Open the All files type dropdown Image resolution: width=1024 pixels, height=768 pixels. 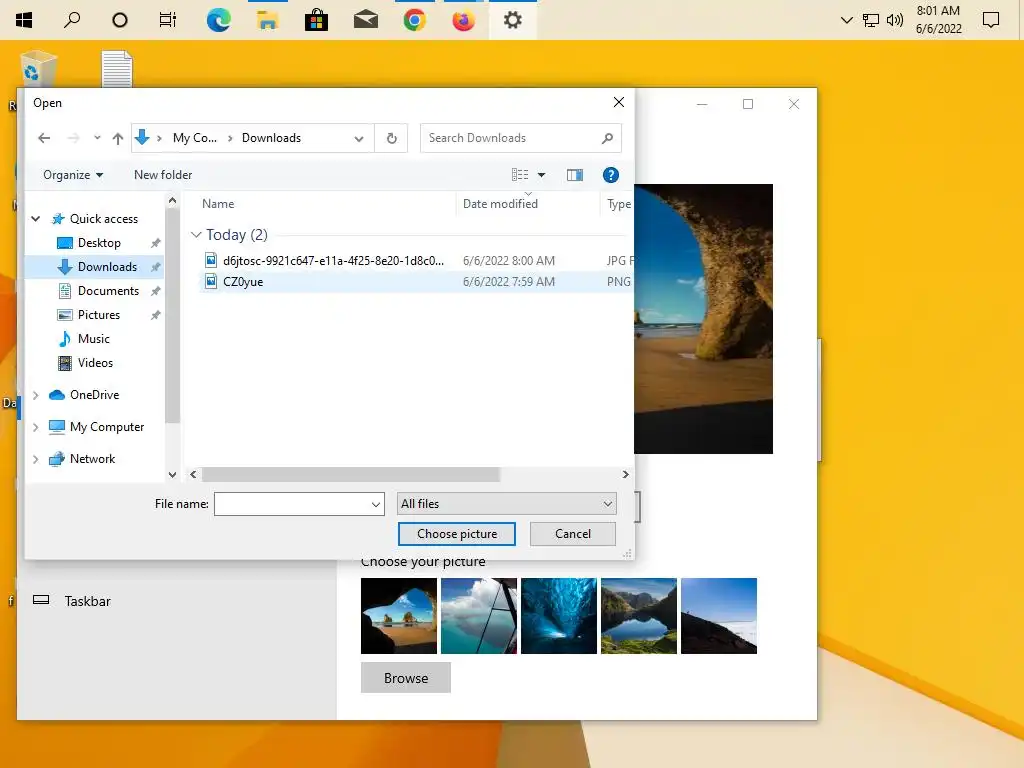(507, 504)
